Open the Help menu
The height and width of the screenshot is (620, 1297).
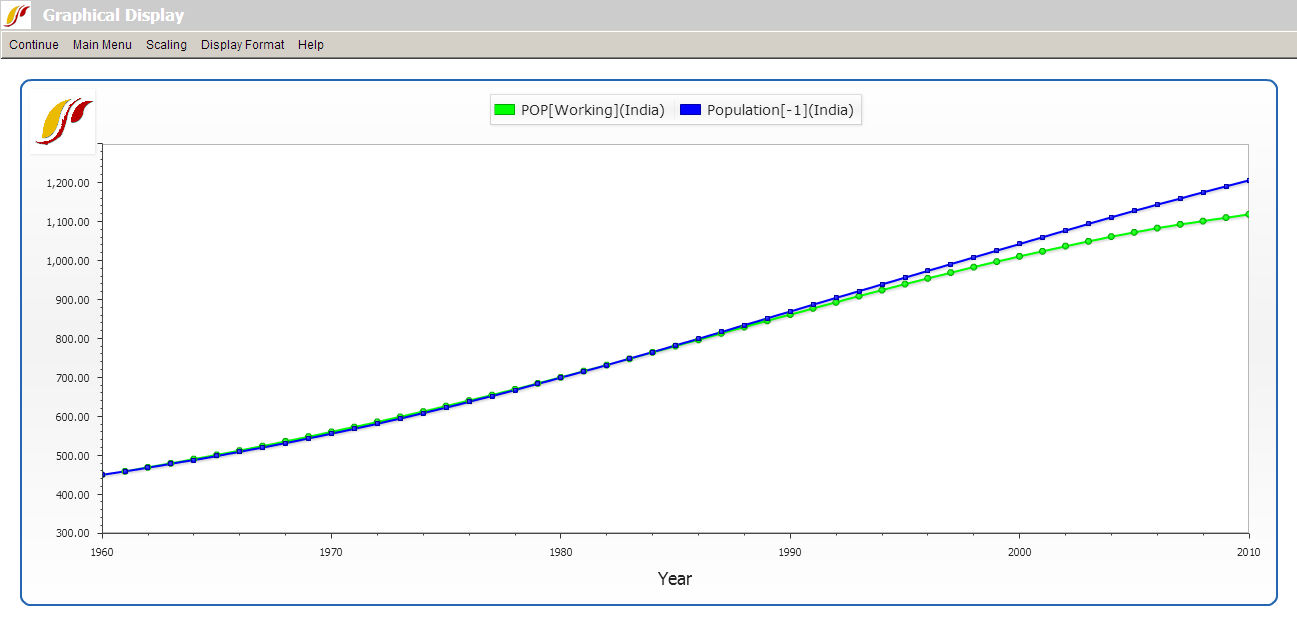pos(311,45)
